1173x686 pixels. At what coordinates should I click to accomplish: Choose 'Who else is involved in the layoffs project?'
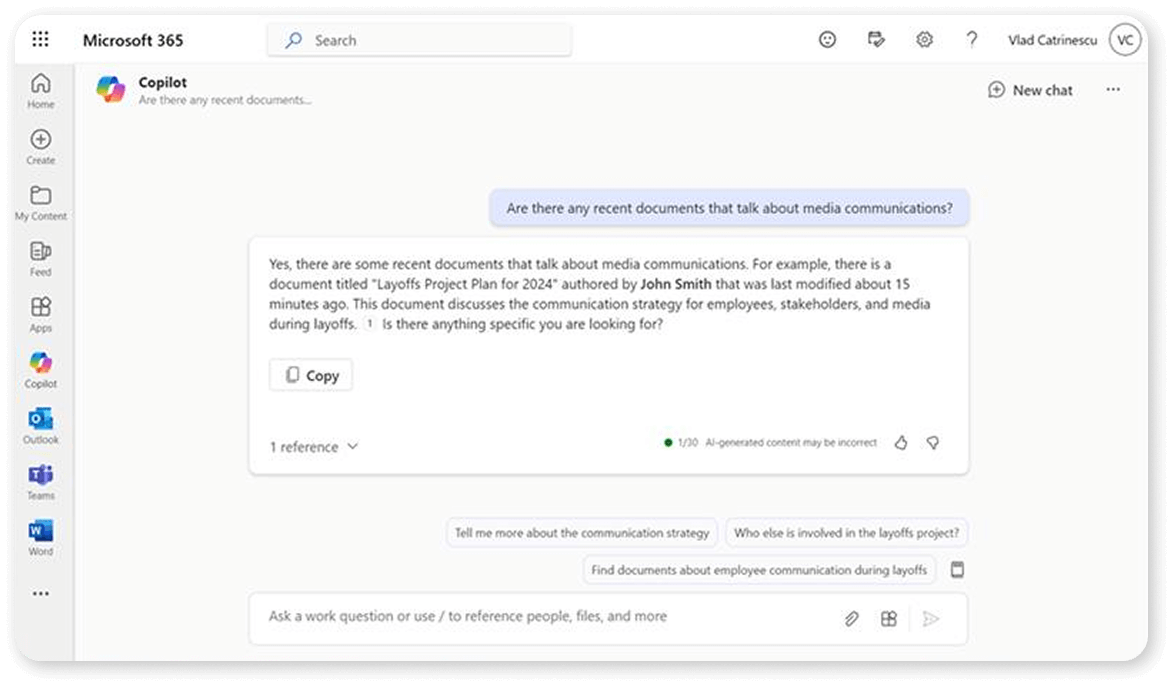tap(846, 533)
